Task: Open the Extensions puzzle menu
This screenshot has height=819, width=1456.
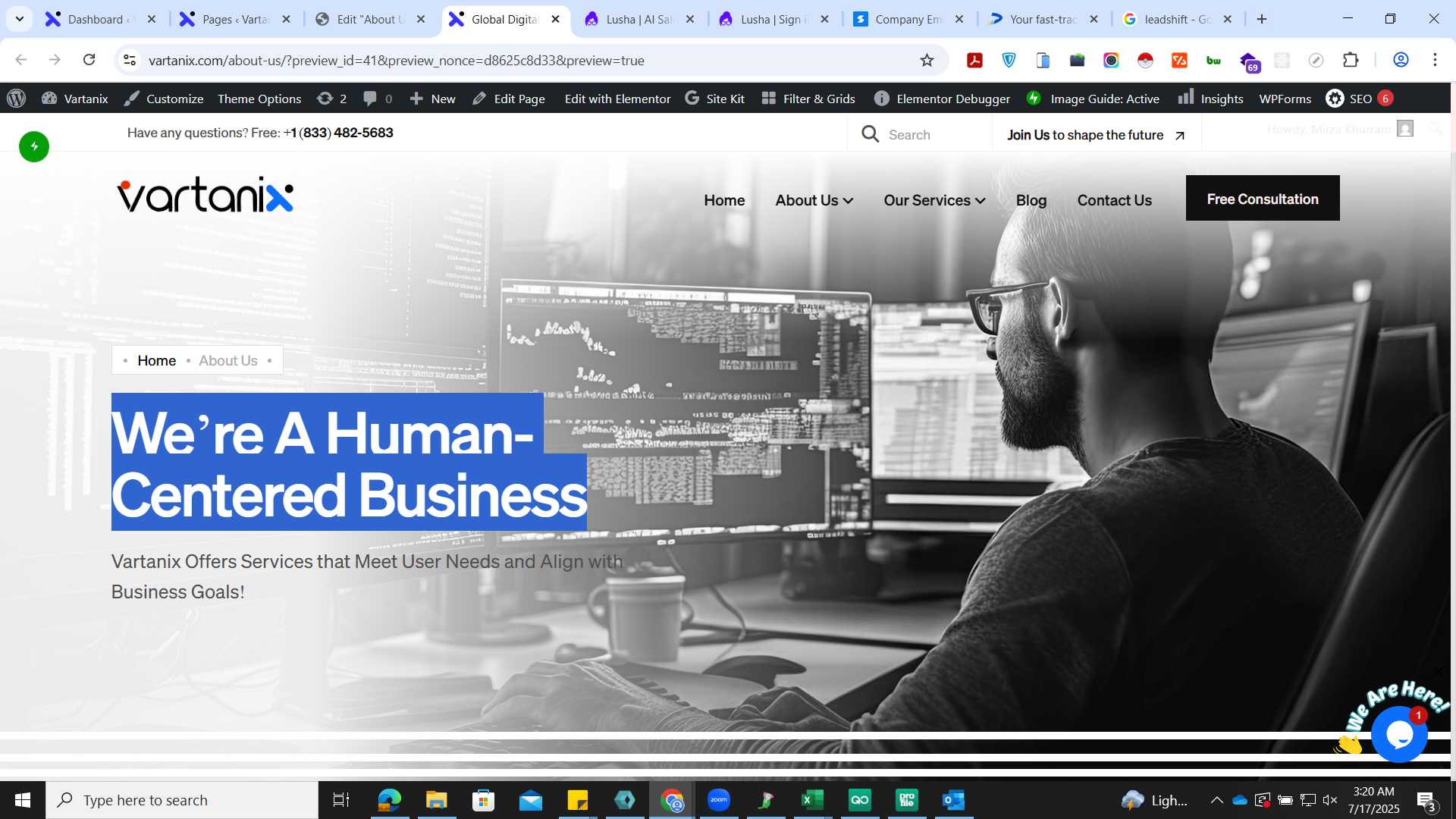Action: (1351, 60)
